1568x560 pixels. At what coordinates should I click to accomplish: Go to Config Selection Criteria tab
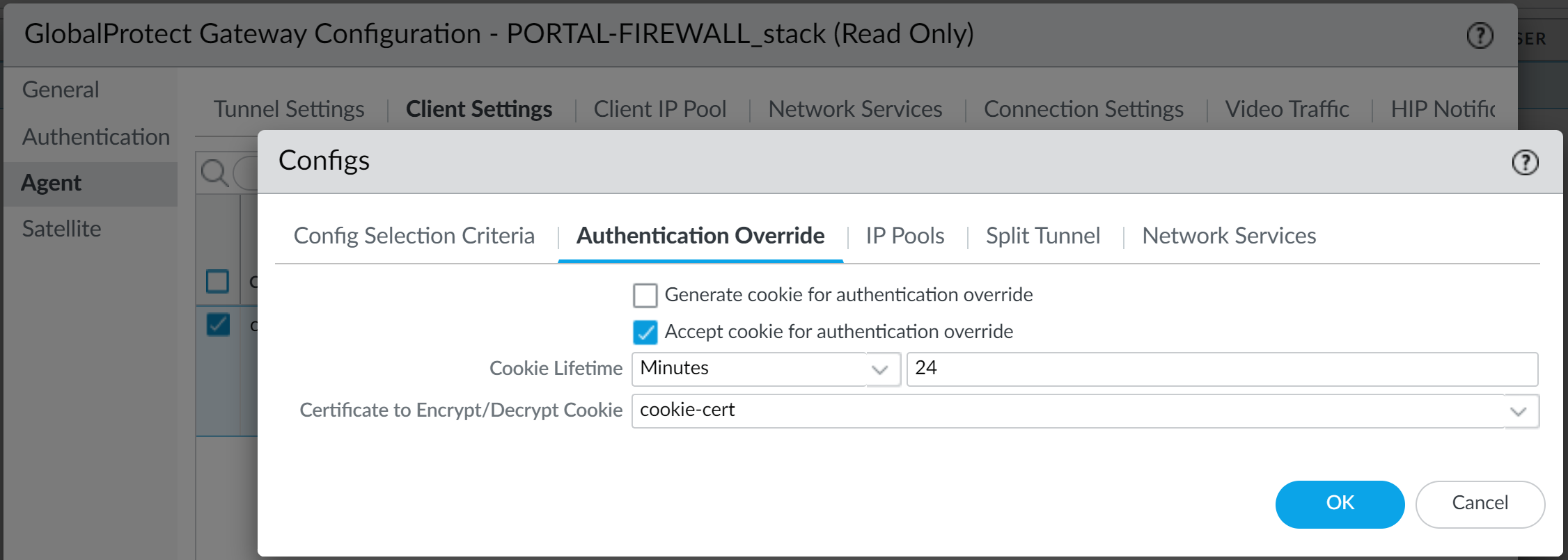point(414,236)
